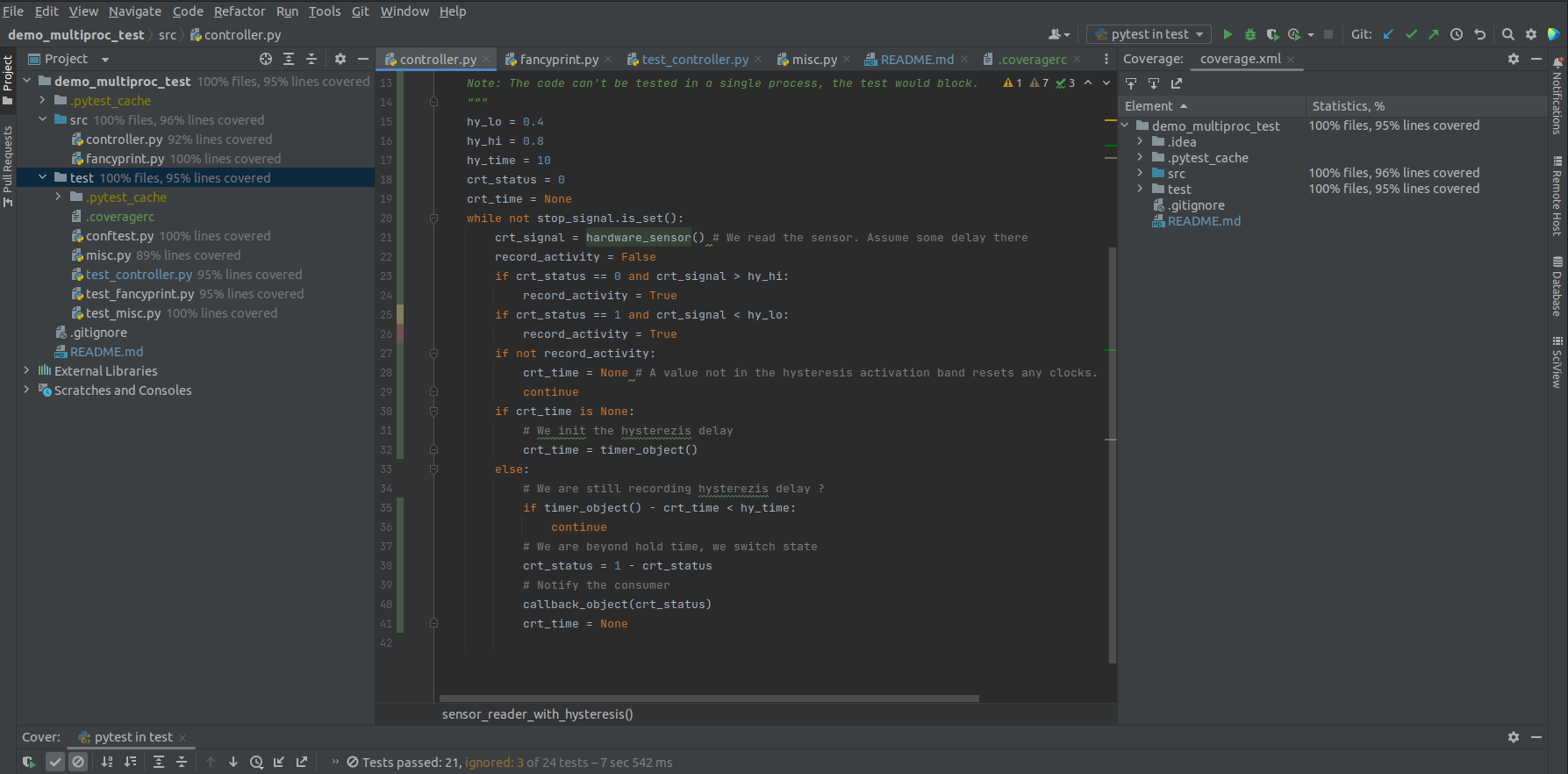Open the Refactor menu

239,11
